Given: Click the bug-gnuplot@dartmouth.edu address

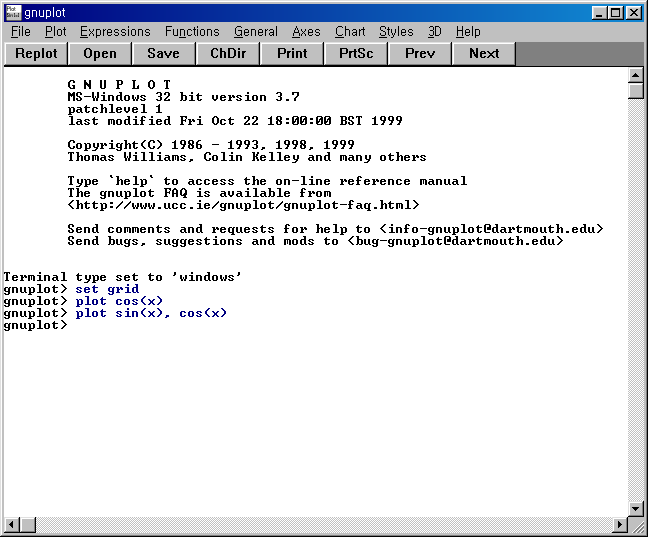Looking at the screenshot, I should (455, 241).
